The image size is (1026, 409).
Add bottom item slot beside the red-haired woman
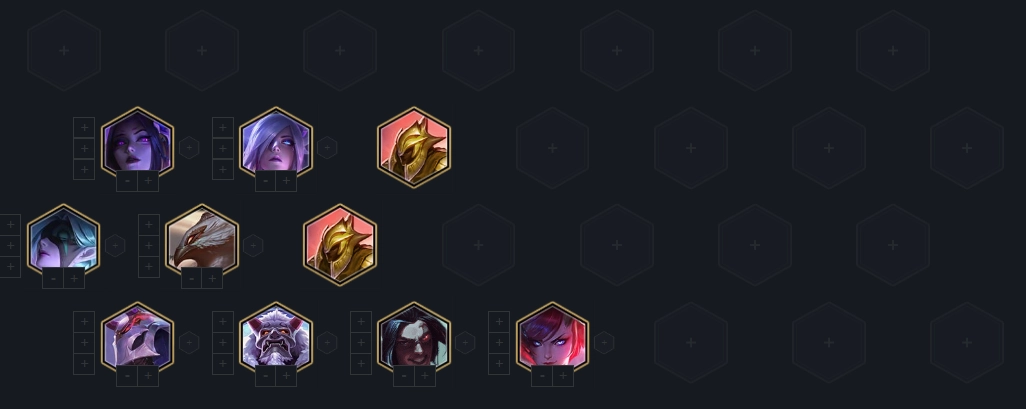pos(499,364)
